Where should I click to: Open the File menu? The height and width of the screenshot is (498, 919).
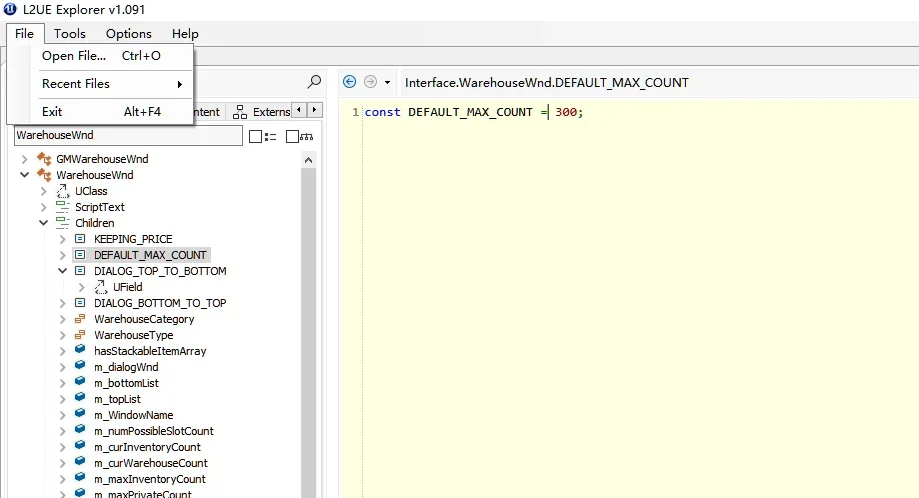(25, 33)
